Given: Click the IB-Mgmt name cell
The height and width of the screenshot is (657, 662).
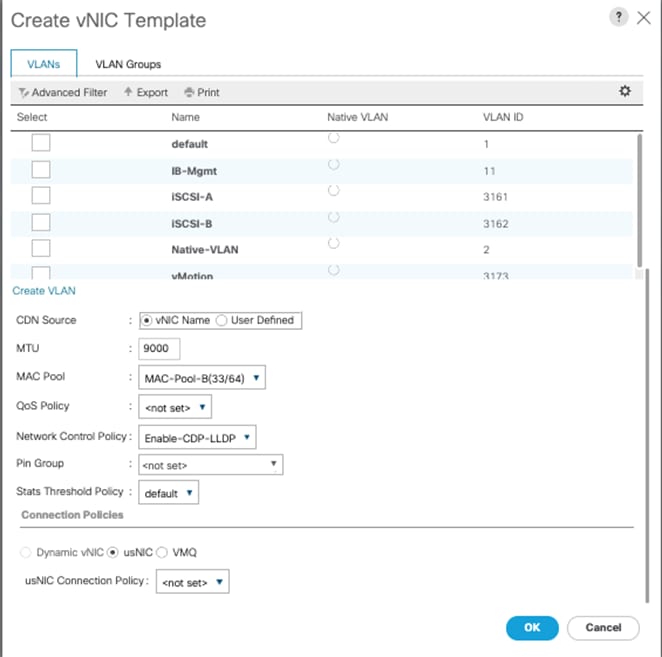Looking at the screenshot, I should 194,171.
